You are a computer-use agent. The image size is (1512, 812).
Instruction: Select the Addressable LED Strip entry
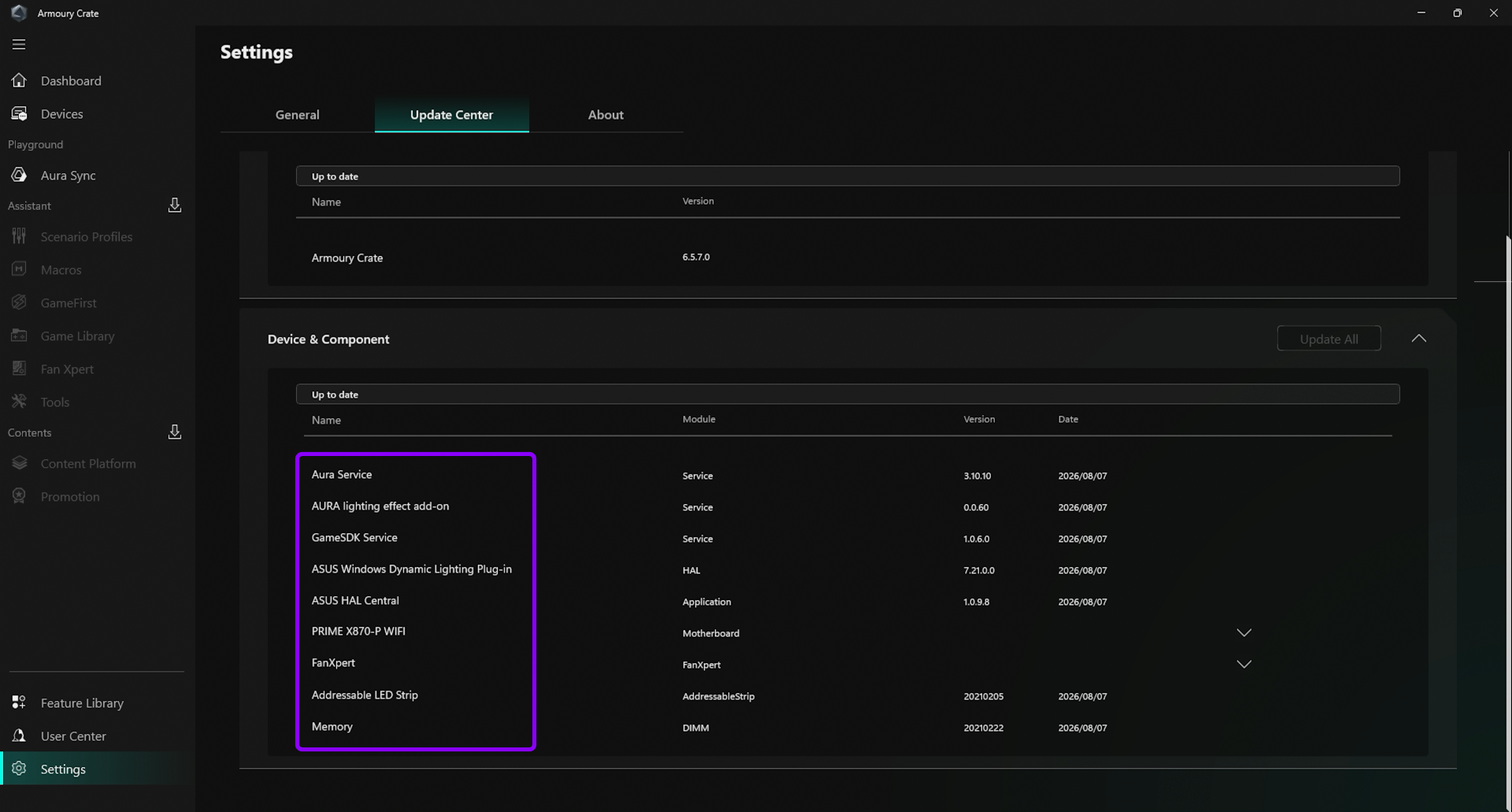pyautogui.click(x=365, y=695)
